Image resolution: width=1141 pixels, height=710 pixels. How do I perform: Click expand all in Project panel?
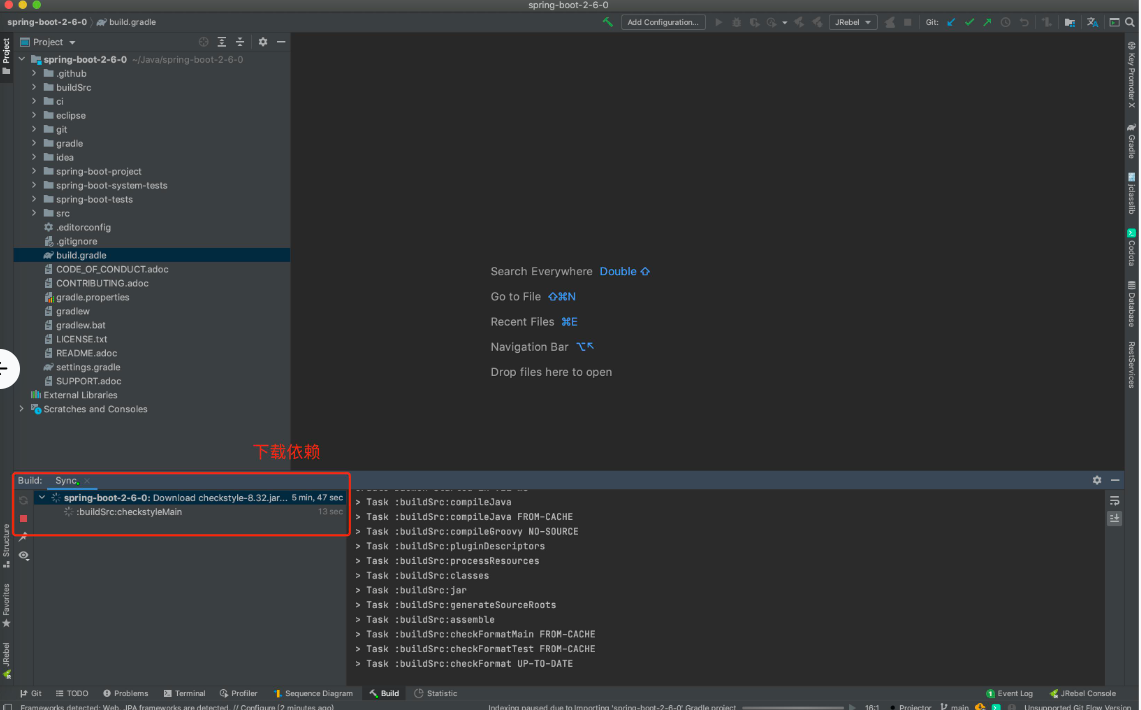coord(221,42)
